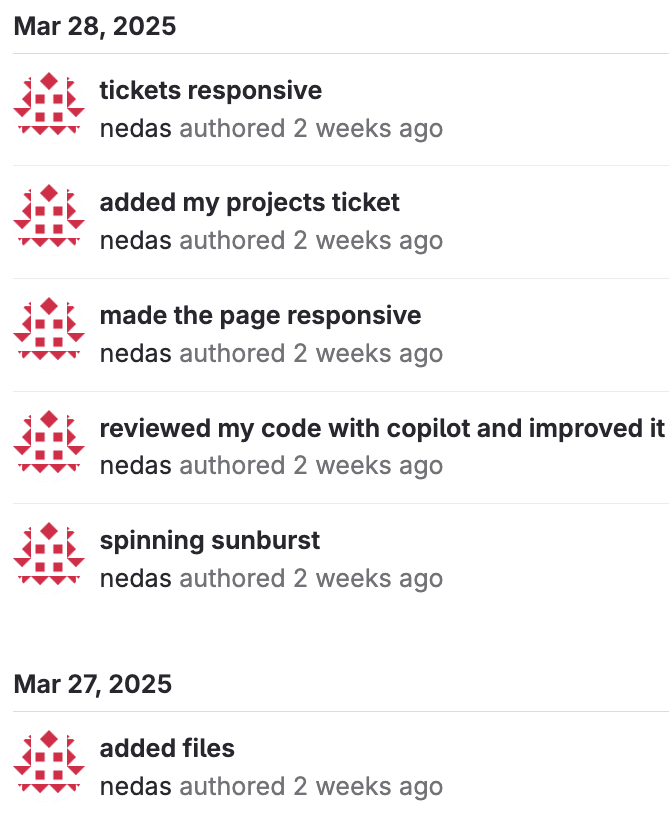Click 'nedas' under the copilot review commit

click(x=135, y=466)
